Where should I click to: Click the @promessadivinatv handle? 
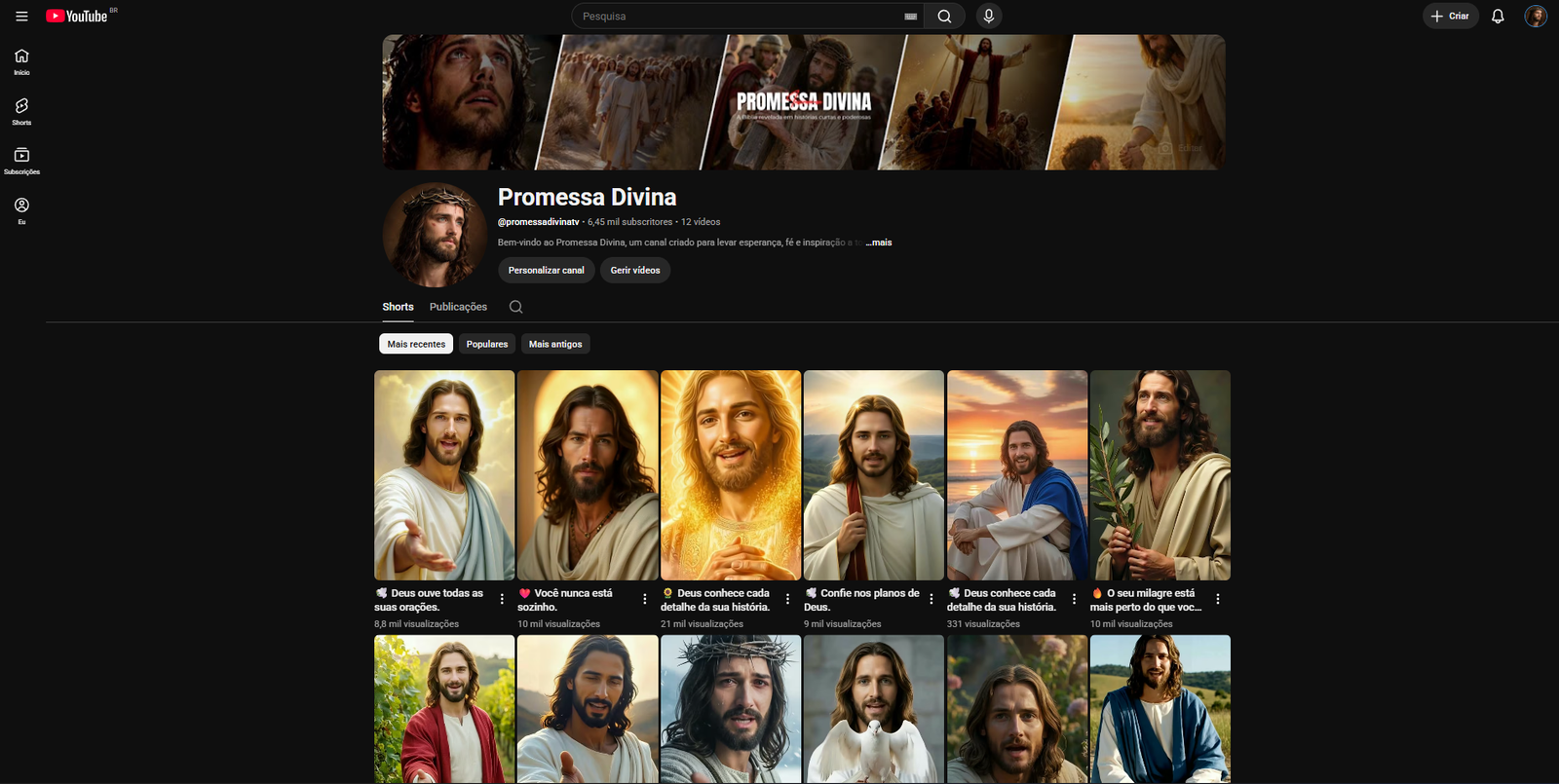click(x=538, y=222)
